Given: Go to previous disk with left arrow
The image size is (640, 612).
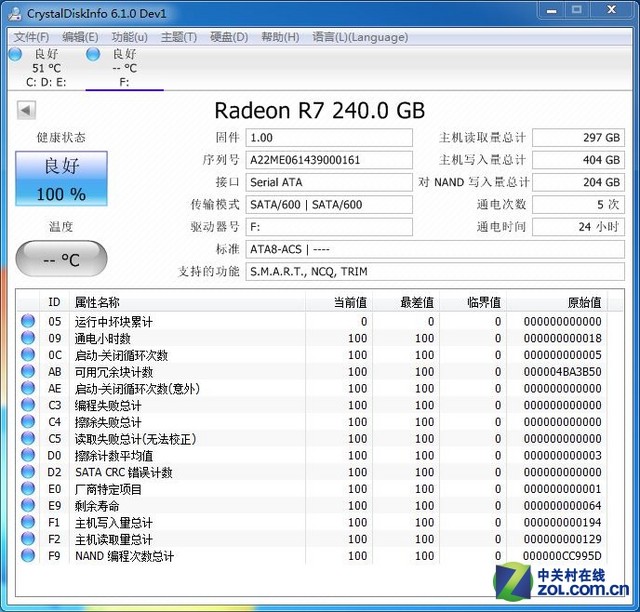Looking at the screenshot, I should click(x=27, y=110).
